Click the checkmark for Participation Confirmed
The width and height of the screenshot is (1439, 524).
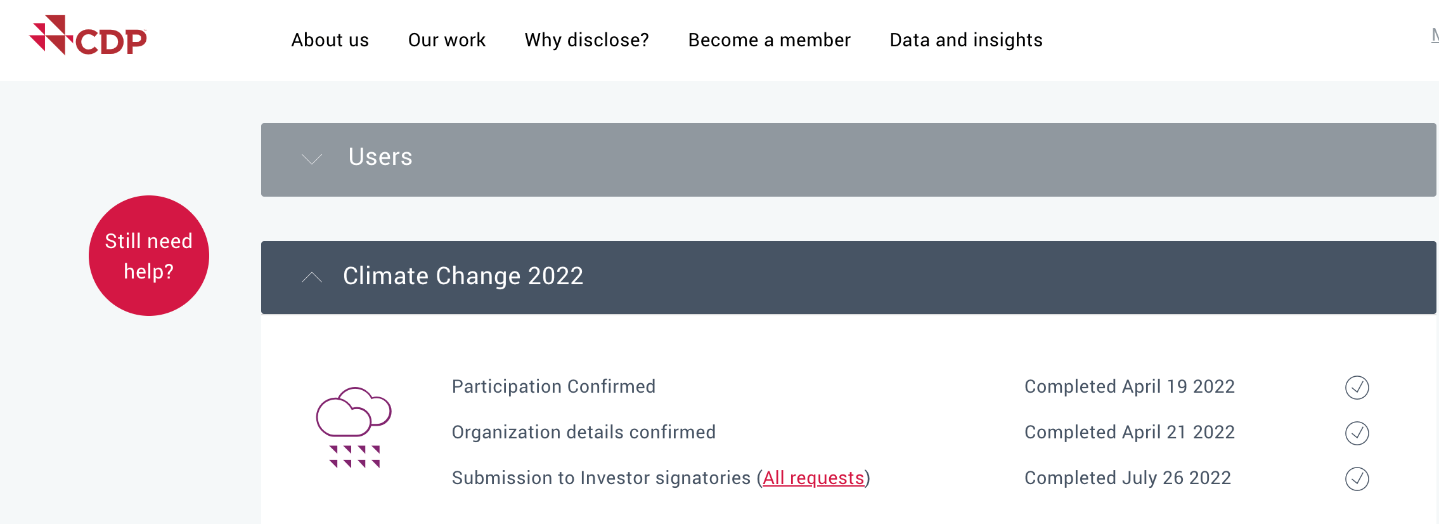pos(1357,387)
